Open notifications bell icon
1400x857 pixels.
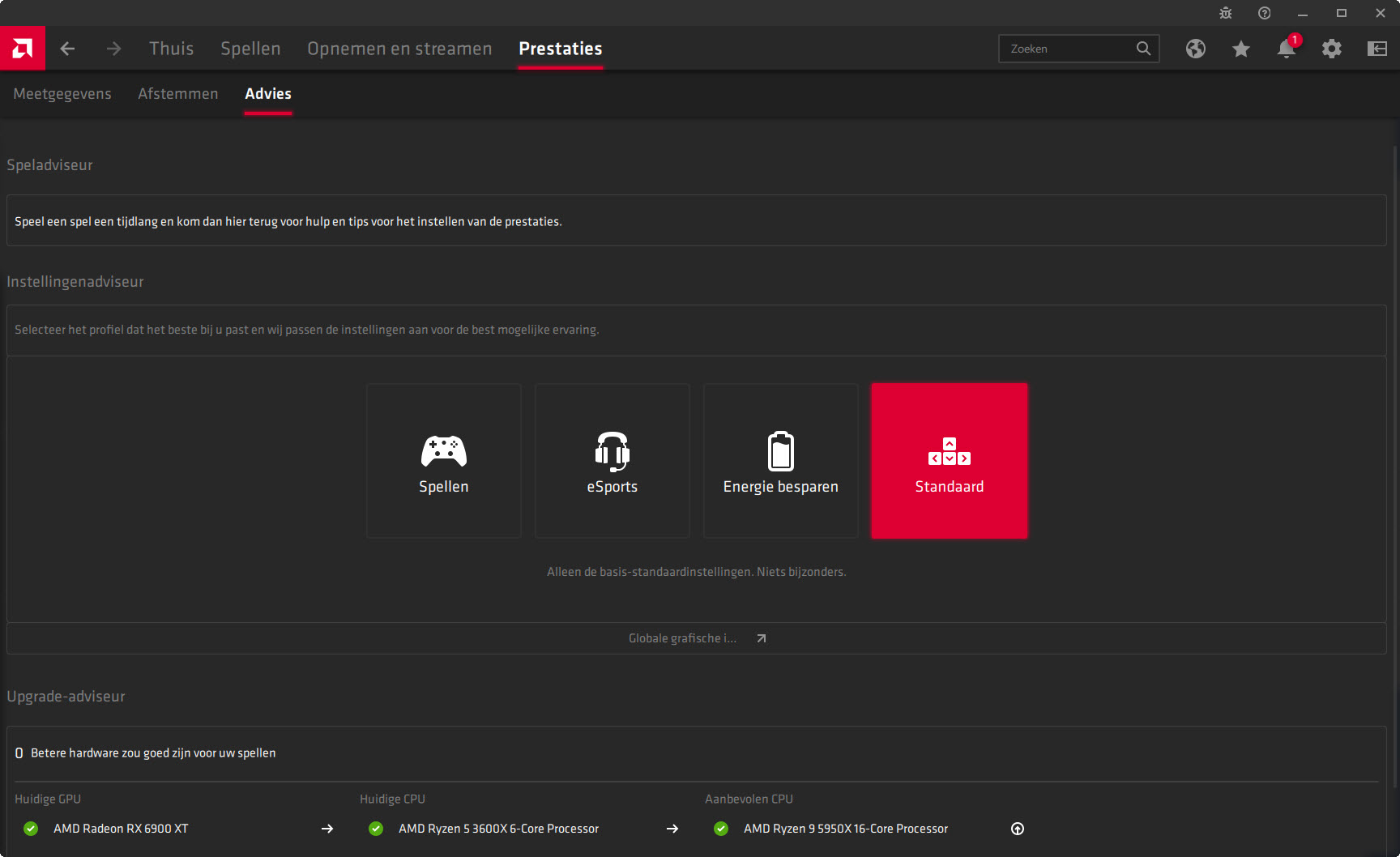click(x=1286, y=49)
